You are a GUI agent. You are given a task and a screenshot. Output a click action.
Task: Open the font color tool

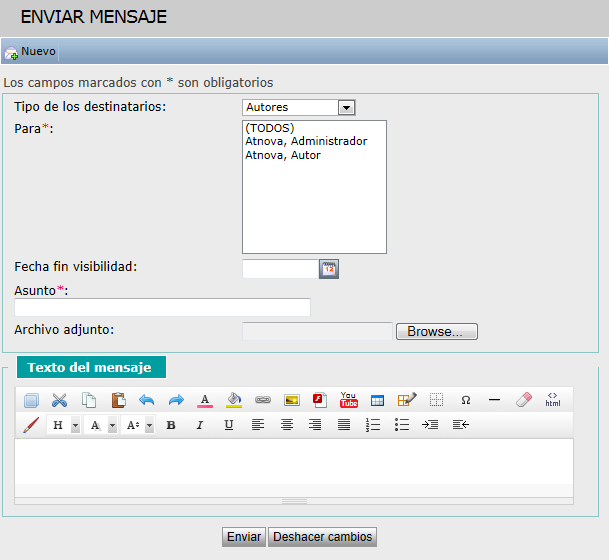205,400
